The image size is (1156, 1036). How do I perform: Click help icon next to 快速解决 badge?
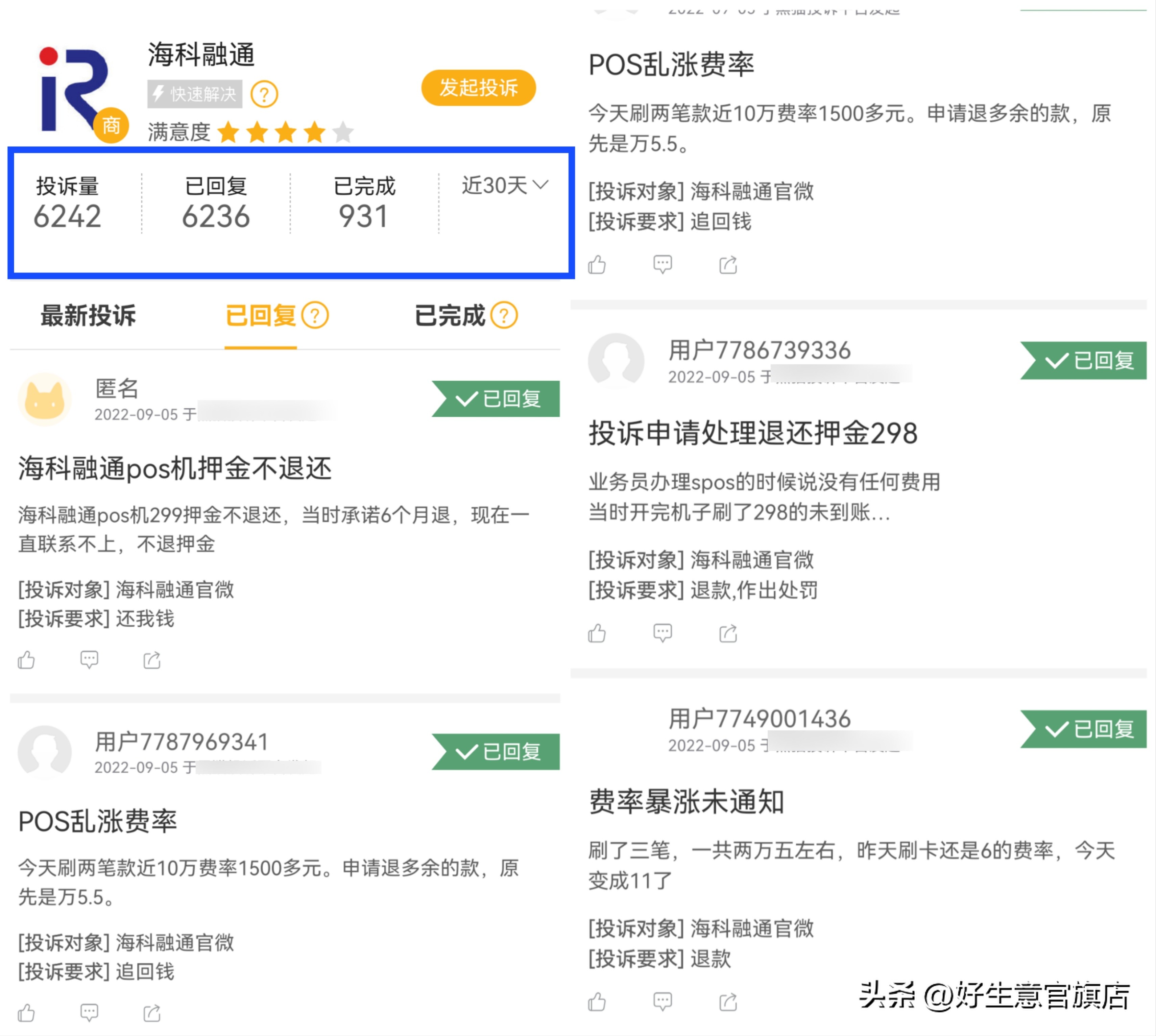[265, 95]
